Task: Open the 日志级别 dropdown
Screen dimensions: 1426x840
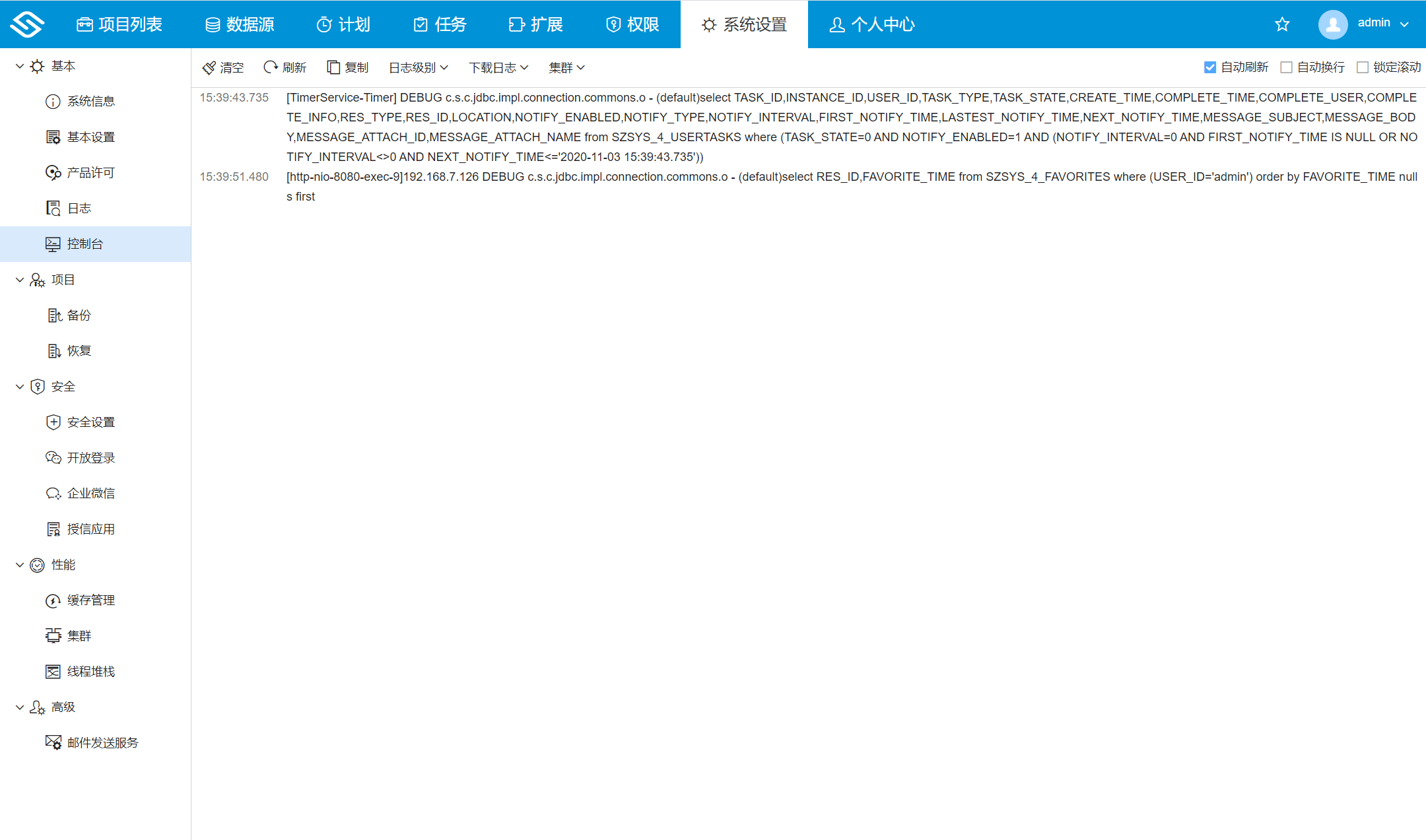Action: click(419, 67)
